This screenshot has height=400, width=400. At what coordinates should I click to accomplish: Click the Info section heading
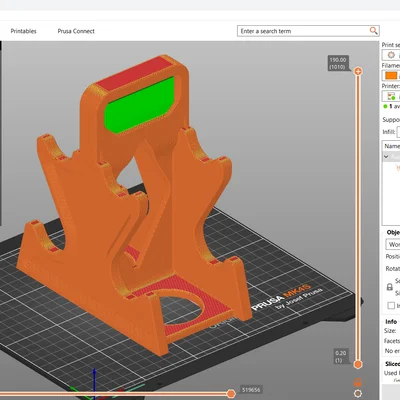pyautogui.click(x=391, y=322)
